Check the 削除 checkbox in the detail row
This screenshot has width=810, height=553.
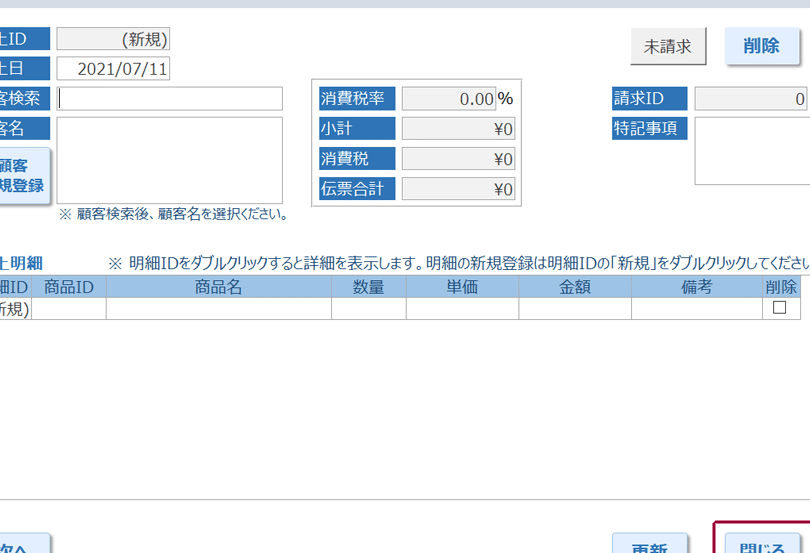tap(779, 309)
